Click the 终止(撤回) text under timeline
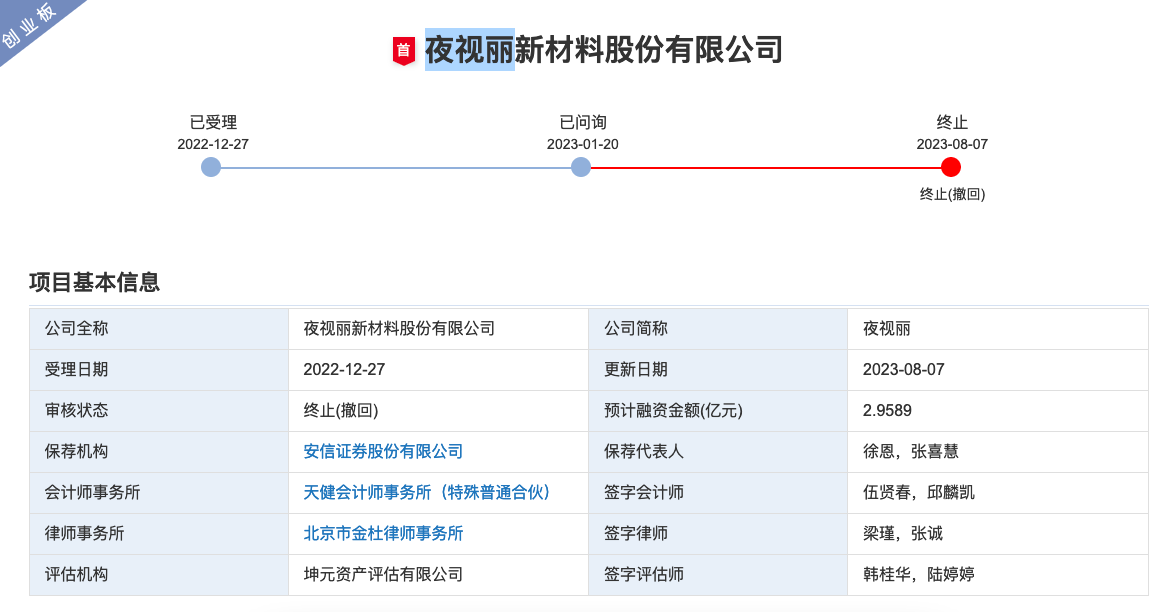The height and width of the screenshot is (612, 1165). [952, 194]
